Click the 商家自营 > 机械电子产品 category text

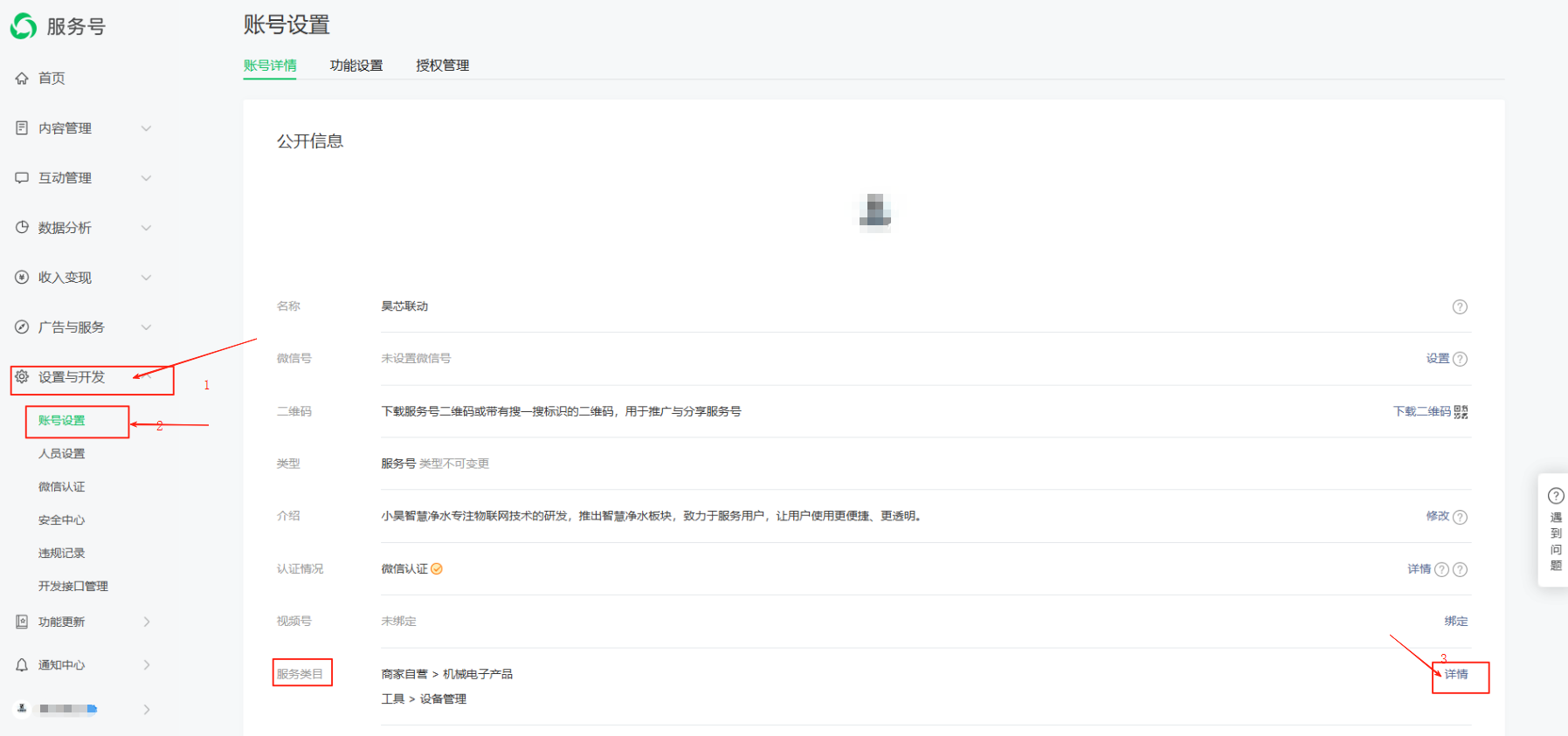coord(447,674)
